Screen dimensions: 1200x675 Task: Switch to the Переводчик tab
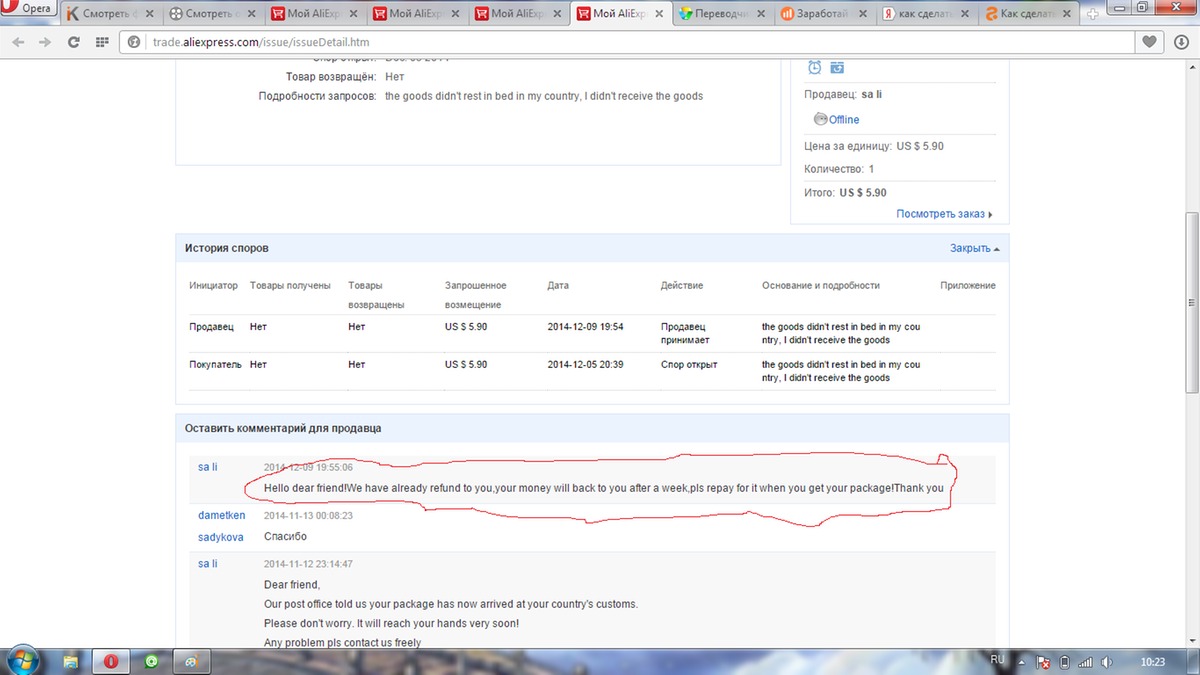click(721, 14)
